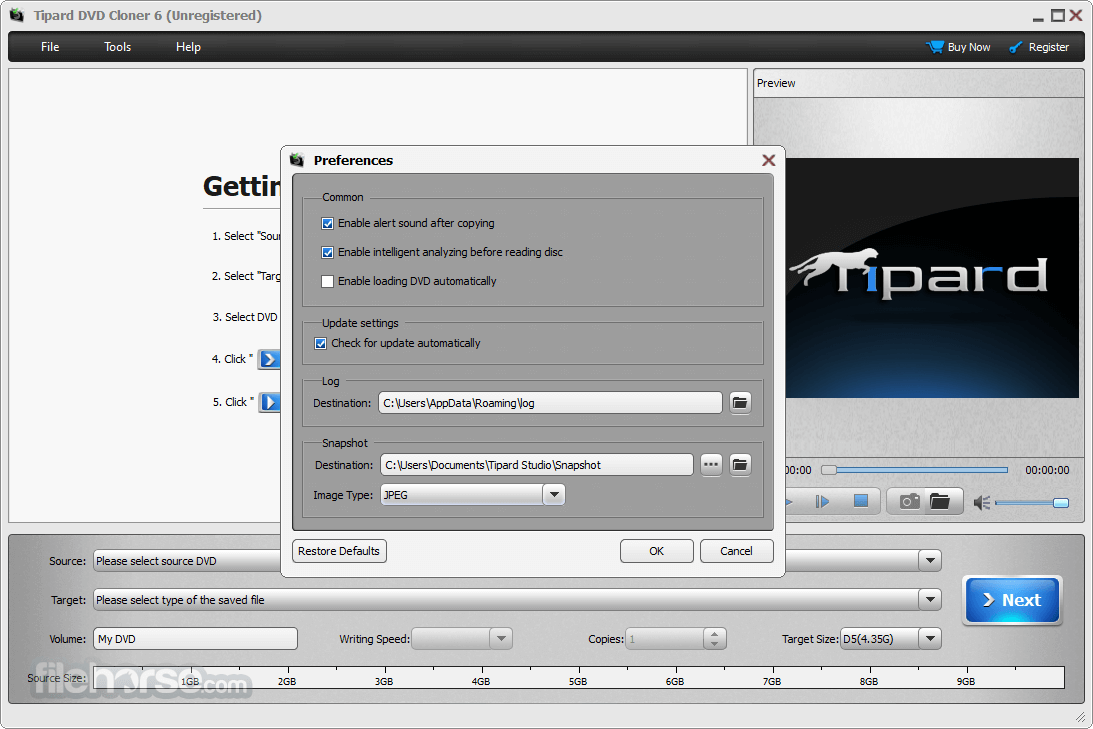Toggle Enable intelligent analyzing before reading disc
Screen dimensions: 1093x729
pos(328,252)
